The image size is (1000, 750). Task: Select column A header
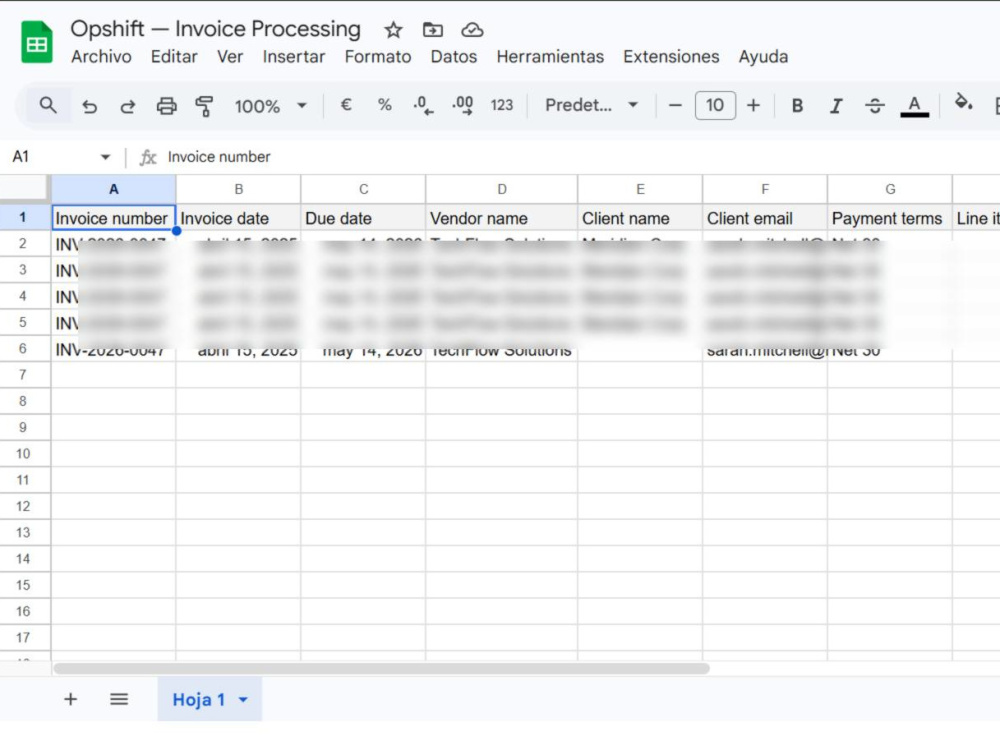114,189
